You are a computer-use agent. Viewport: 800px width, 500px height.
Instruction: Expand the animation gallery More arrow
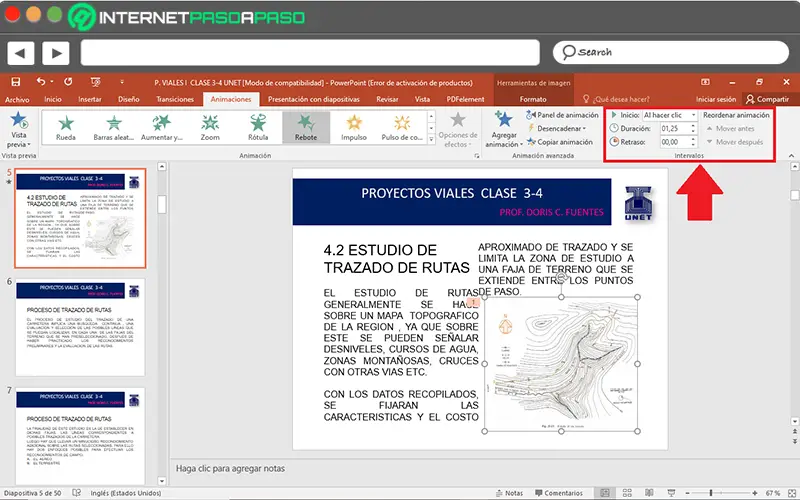pos(432,139)
